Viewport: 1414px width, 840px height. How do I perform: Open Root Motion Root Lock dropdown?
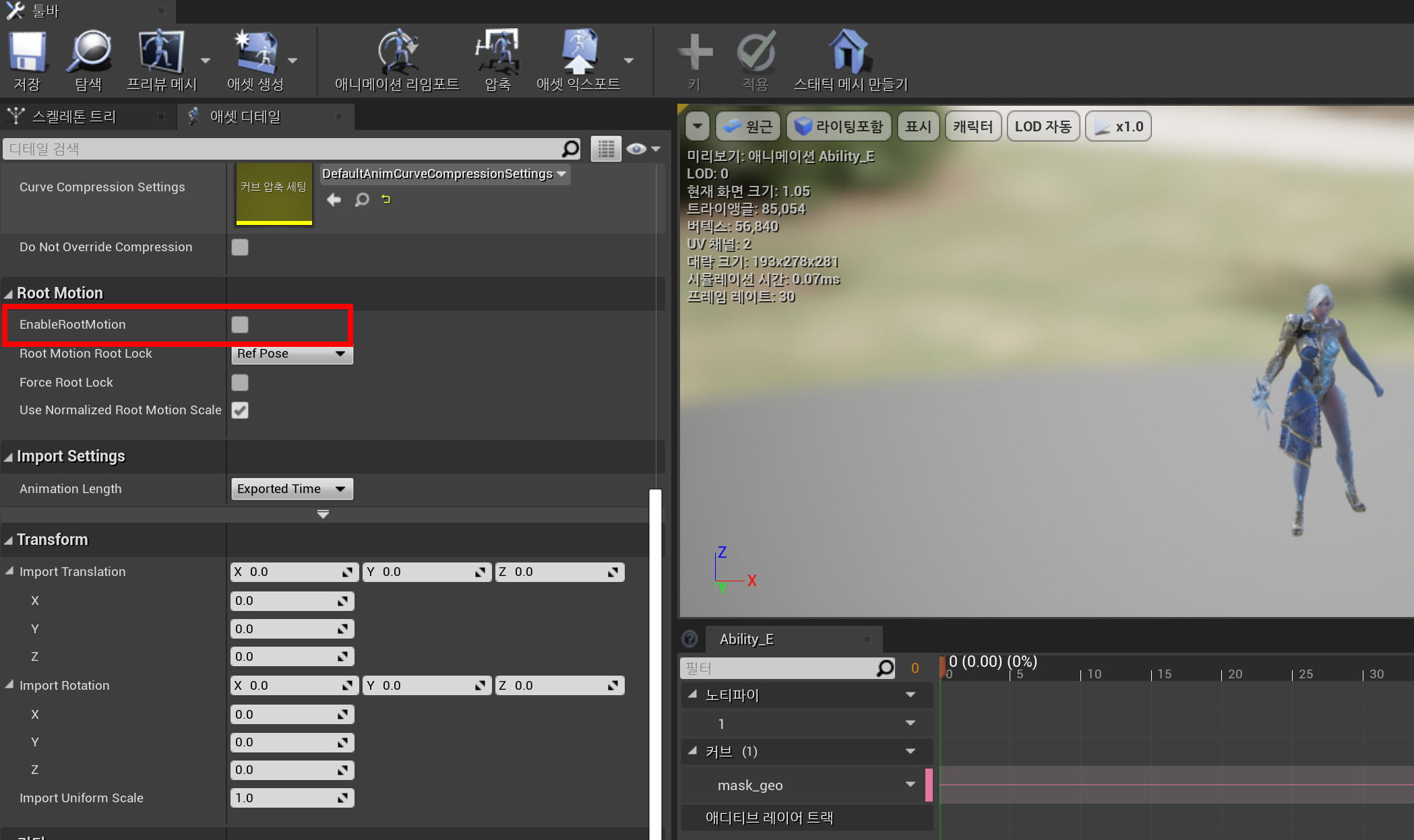292,353
